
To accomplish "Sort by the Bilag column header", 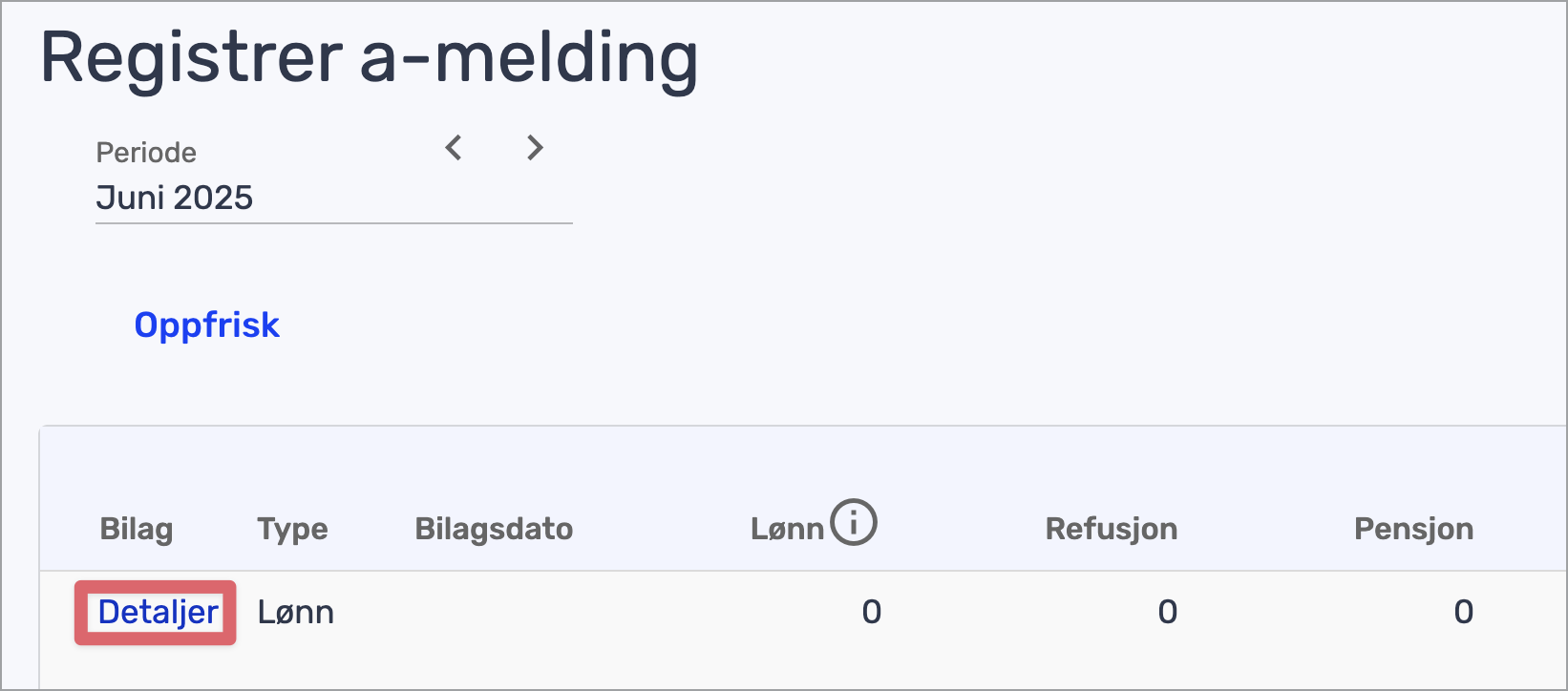I will 137,529.
